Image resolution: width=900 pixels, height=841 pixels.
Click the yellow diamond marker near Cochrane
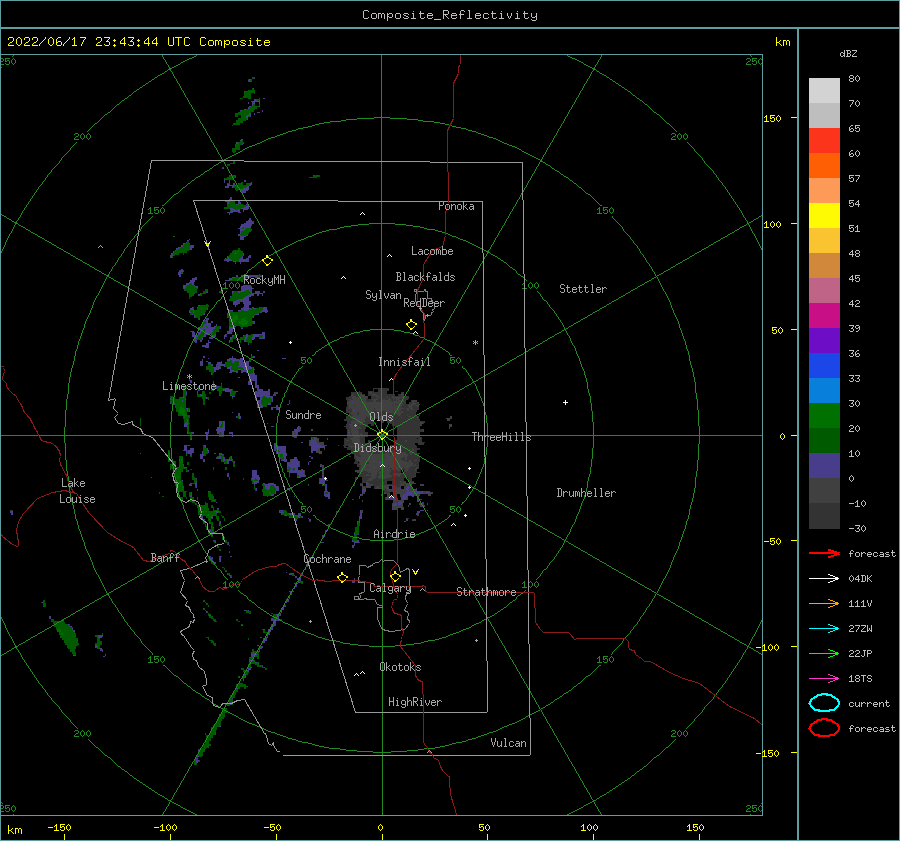click(x=342, y=578)
